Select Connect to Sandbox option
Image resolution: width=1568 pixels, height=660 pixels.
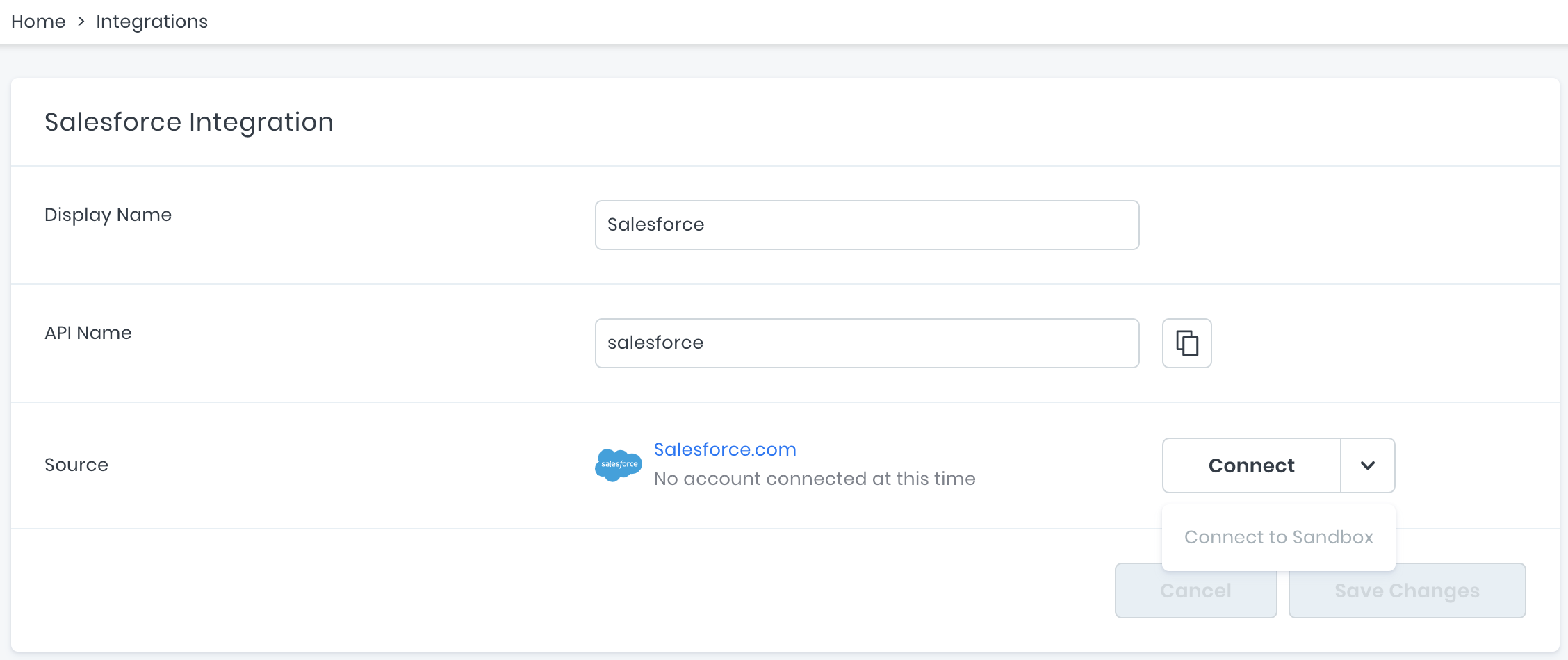coord(1278,537)
